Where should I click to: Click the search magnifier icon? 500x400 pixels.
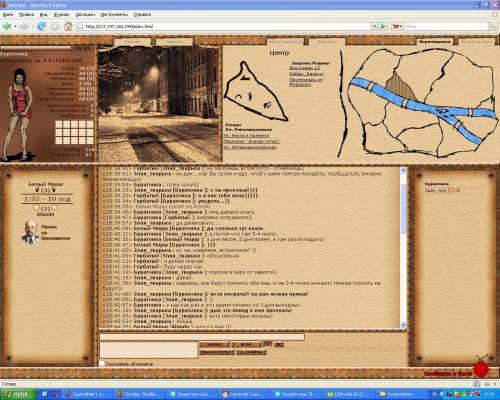[x=492, y=26]
